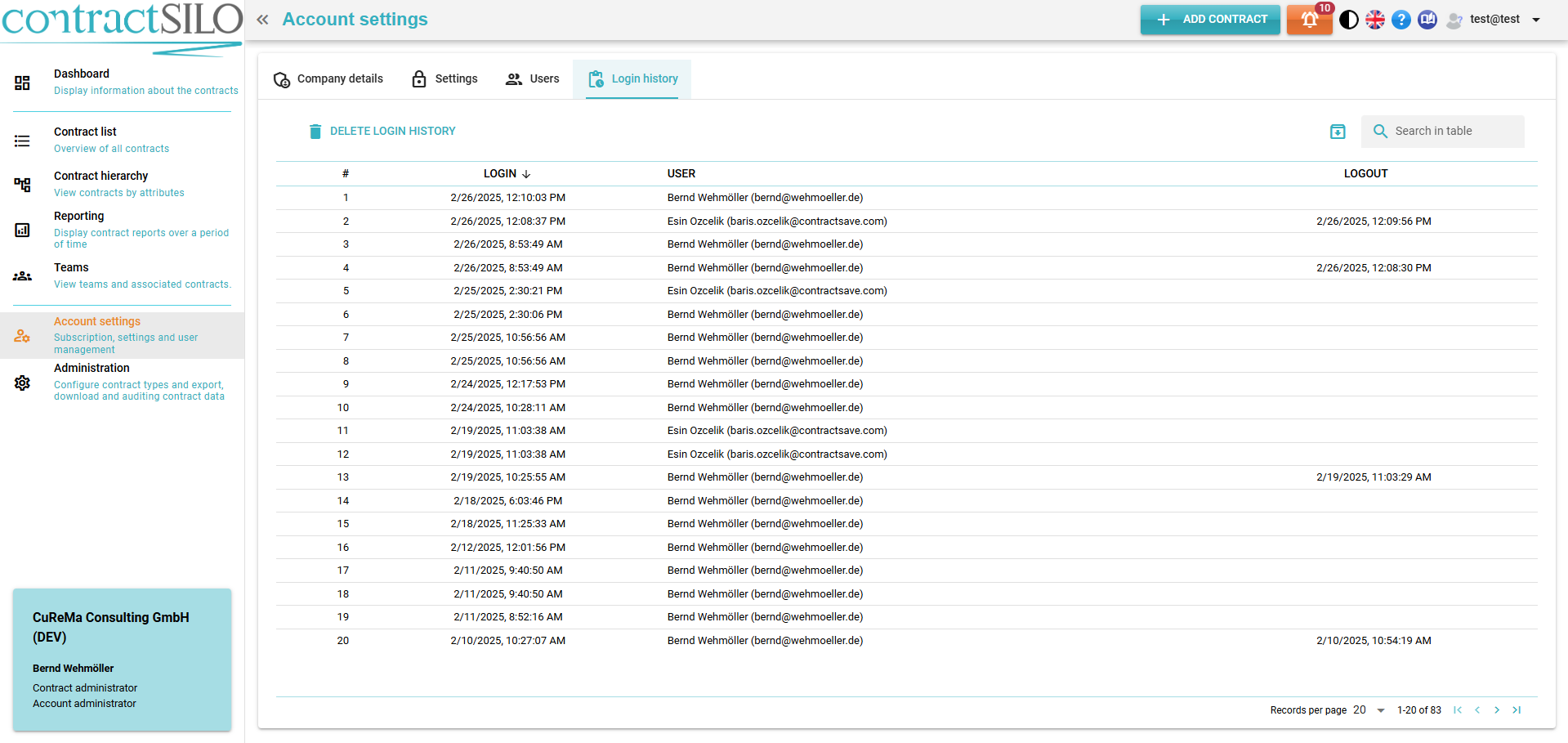This screenshot has height=743, width=1568.
Task: Go to next page of login history
Action: (1497, 710)
